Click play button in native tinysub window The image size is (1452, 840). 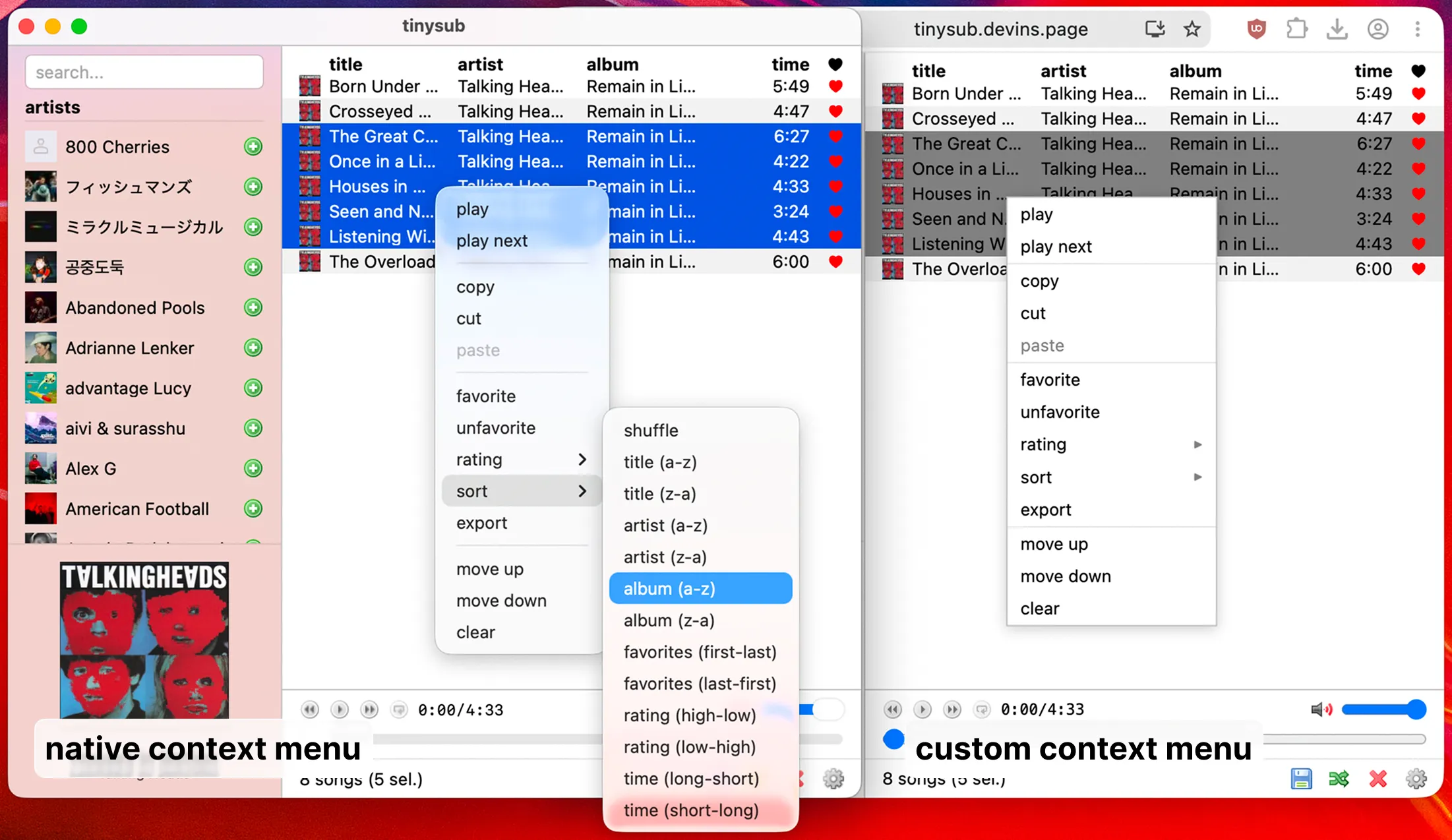pos(340,709)
